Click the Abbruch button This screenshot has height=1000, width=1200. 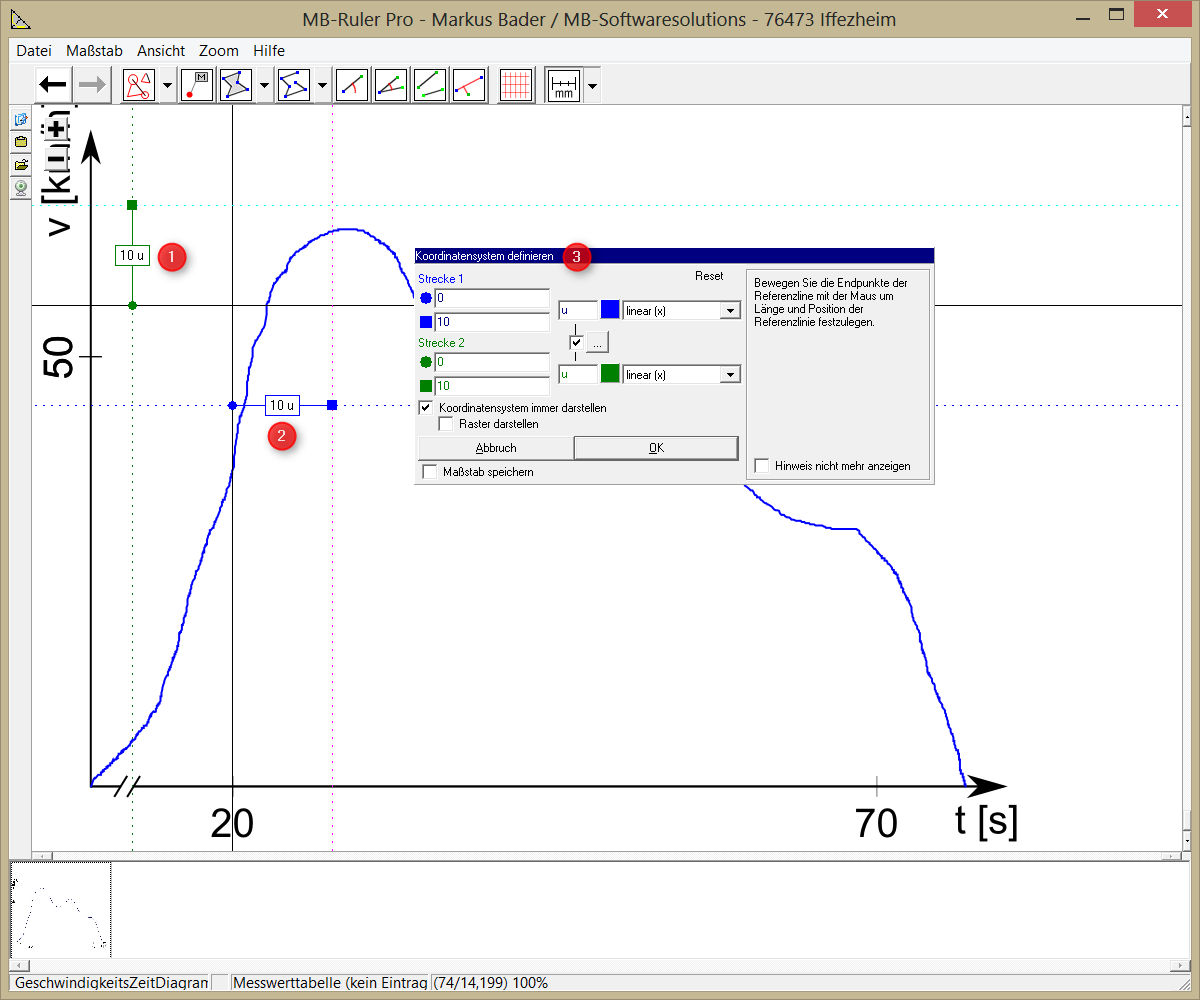point(496,448)
